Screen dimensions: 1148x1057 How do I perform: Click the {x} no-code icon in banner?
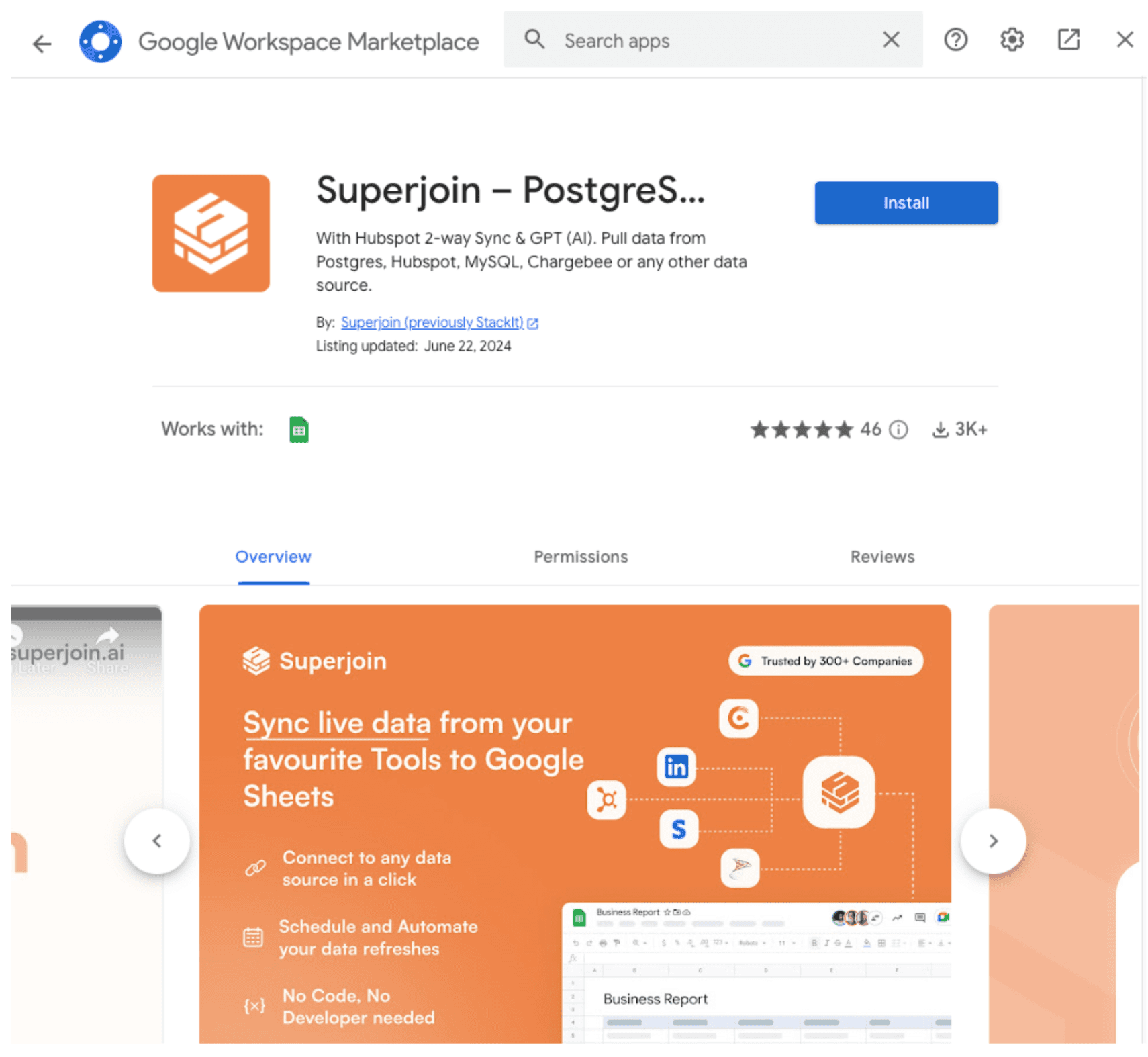pyautogui.click(x=254, y=1005)
